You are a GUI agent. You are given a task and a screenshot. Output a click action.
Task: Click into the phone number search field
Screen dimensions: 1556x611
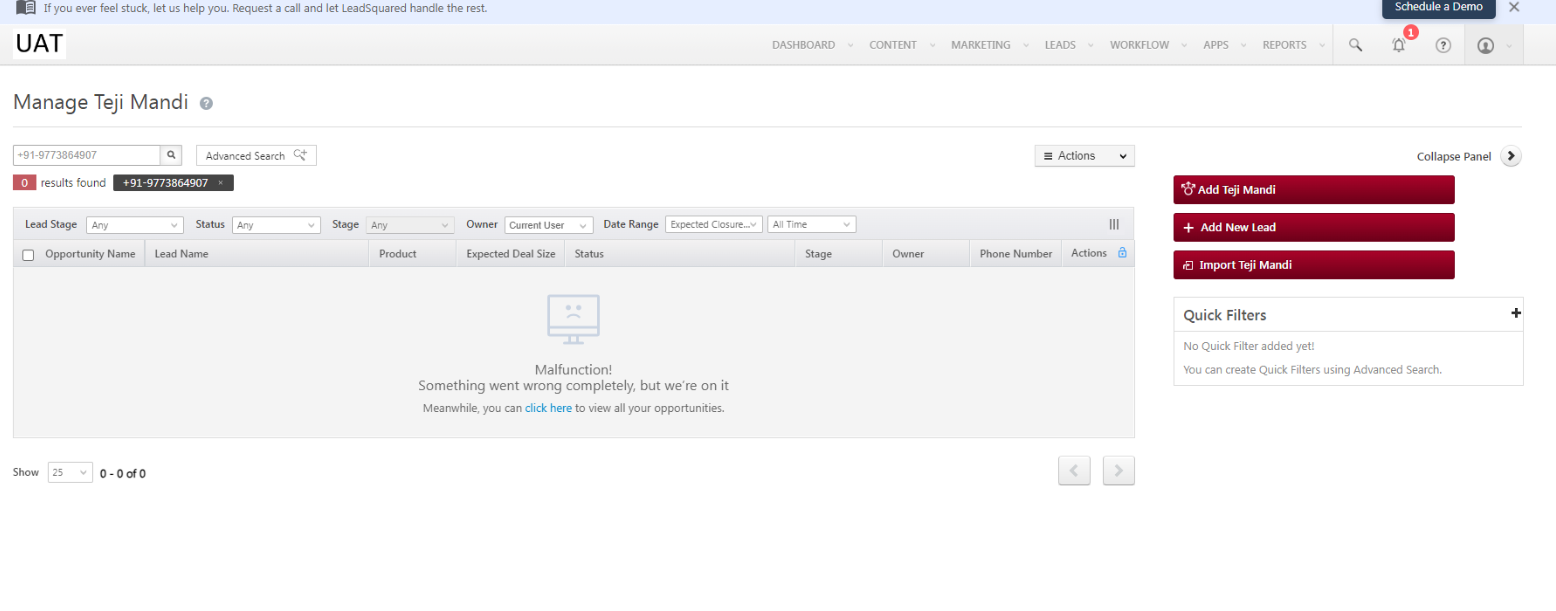[x=87, y=155]
